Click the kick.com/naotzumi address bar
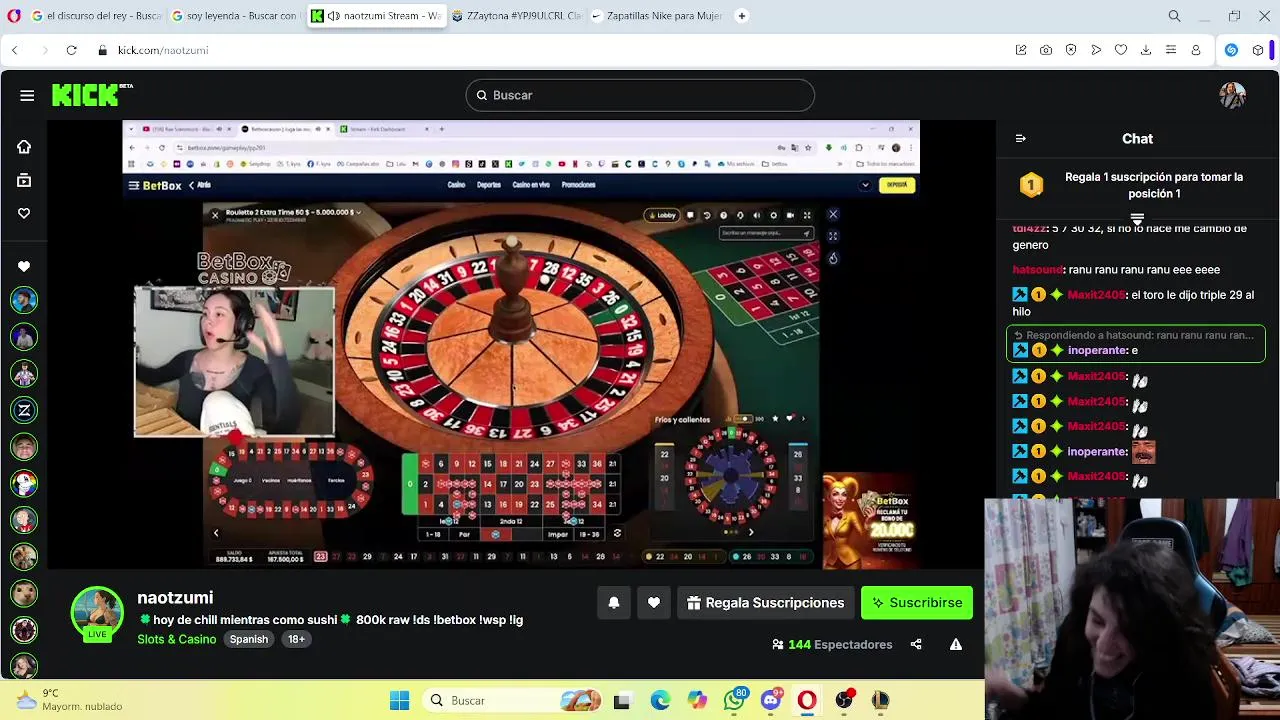This screenshot has width=1280, height=720. 163,50
